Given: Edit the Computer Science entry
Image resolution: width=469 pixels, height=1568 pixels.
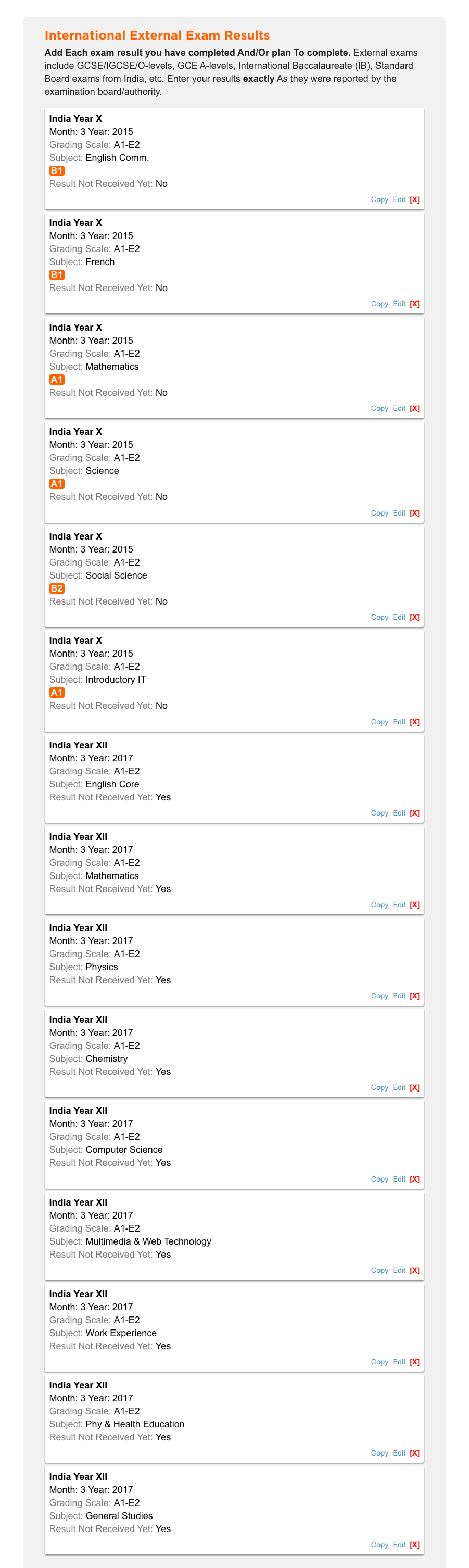Looking at the screenshot, I should click(398, 1179).
